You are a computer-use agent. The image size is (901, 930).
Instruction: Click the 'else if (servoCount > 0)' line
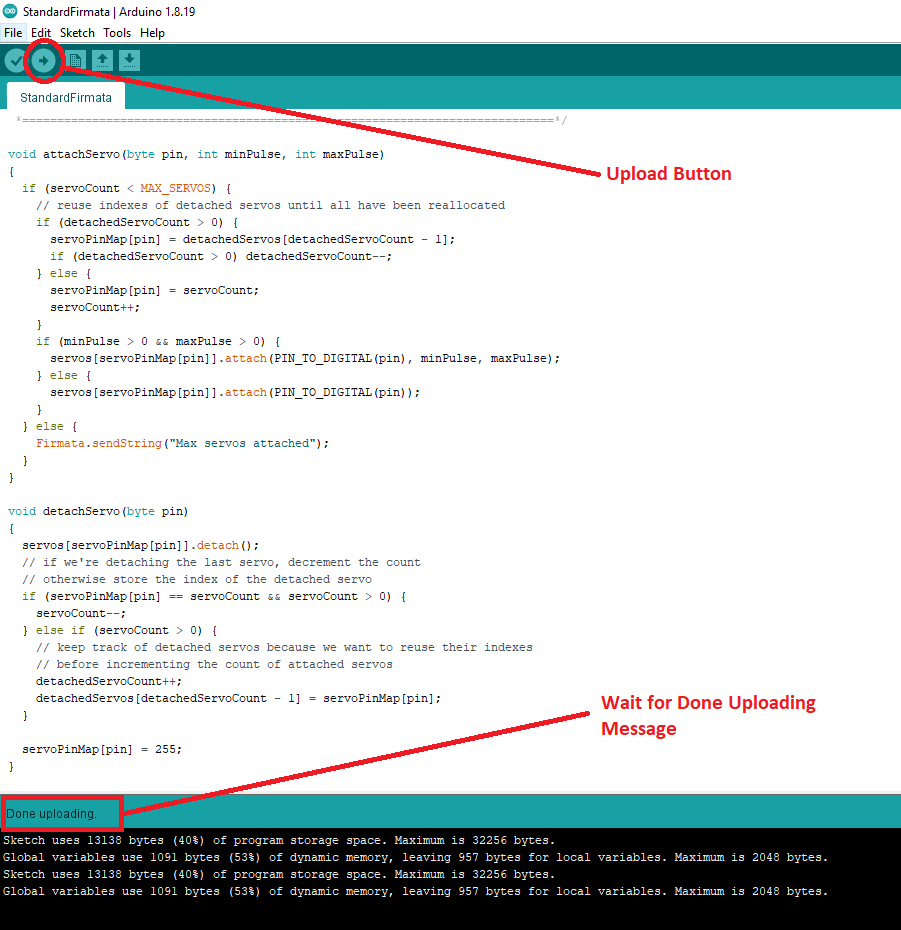point(120,630)
